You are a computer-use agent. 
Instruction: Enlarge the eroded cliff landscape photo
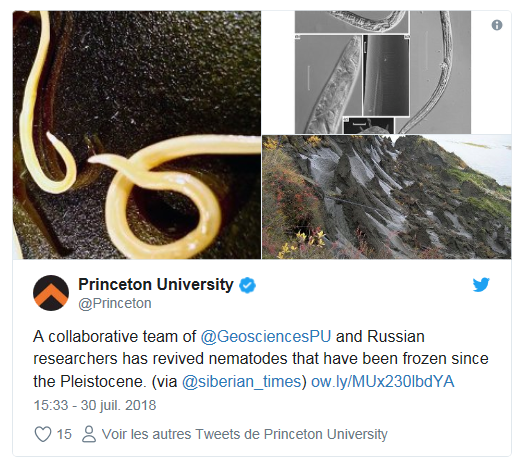tap(386, 197)
